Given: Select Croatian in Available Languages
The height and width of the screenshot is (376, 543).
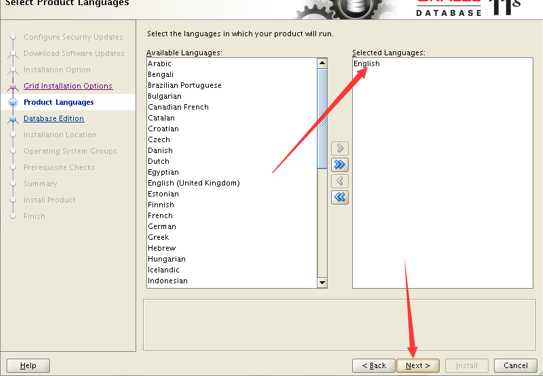Looking at the screenshot, I should click(x=232, y=129).
